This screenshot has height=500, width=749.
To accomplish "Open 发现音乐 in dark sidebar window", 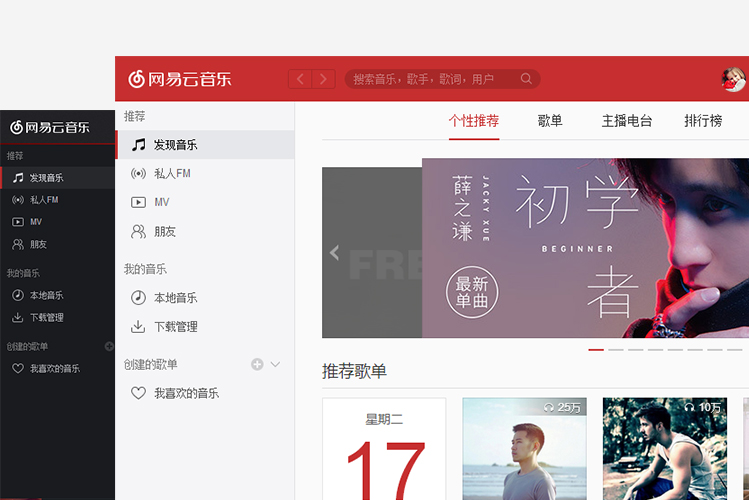I will tap(57, 178).
